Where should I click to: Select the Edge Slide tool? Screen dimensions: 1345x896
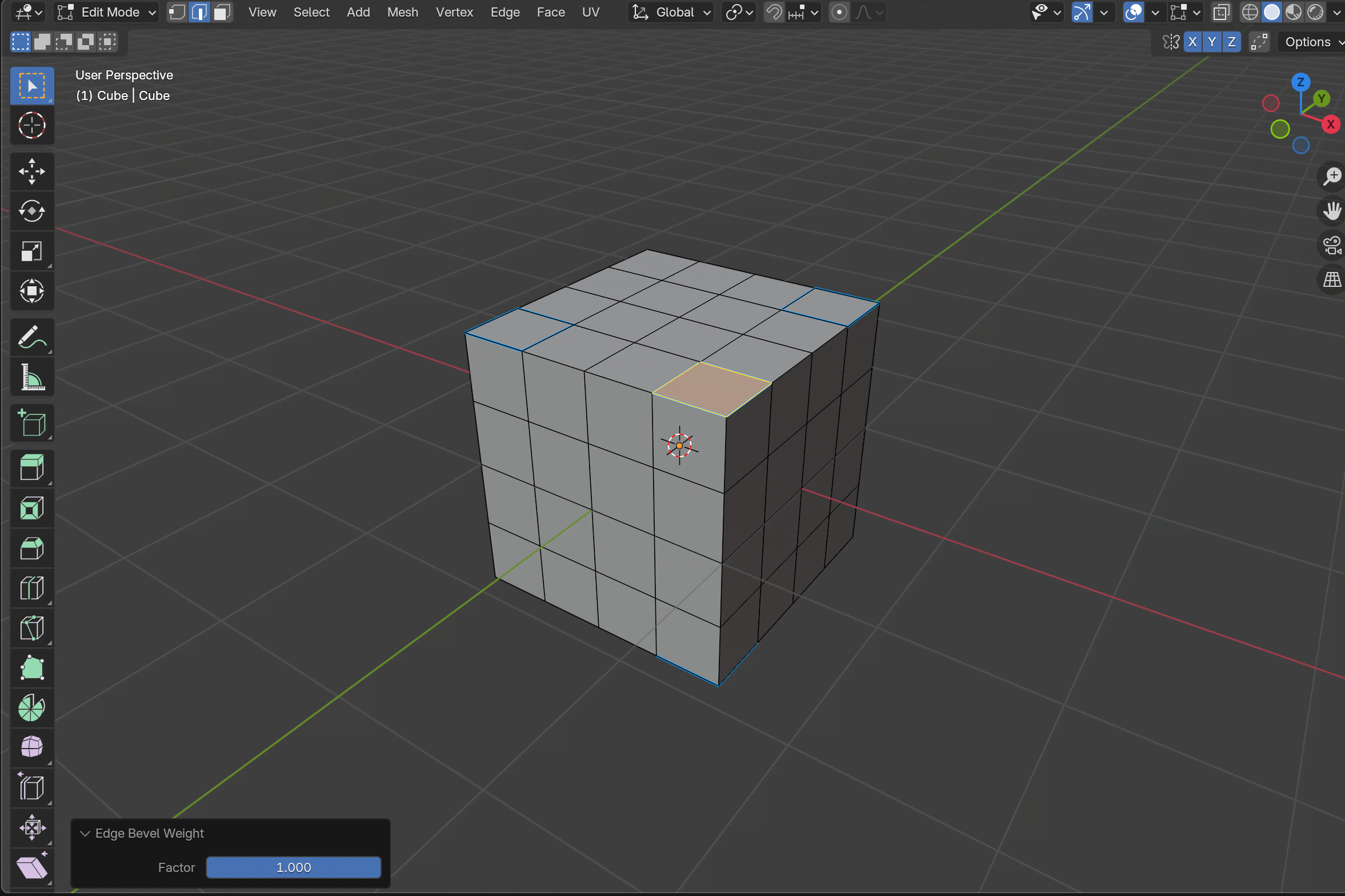coord(32,787)
